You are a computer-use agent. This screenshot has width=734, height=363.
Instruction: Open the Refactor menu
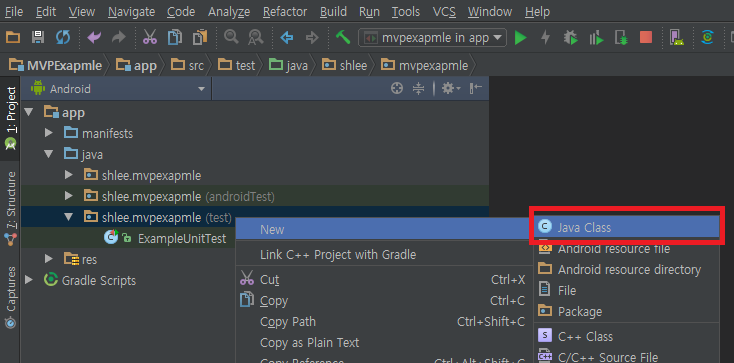pos(285,11)
